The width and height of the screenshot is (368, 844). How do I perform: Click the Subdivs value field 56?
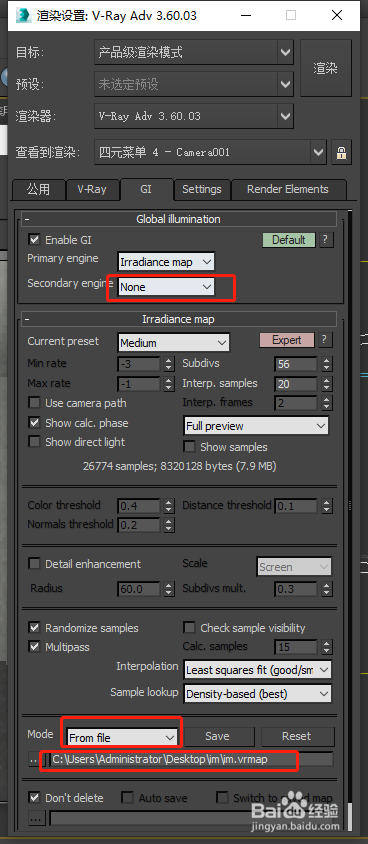[295, 364]
